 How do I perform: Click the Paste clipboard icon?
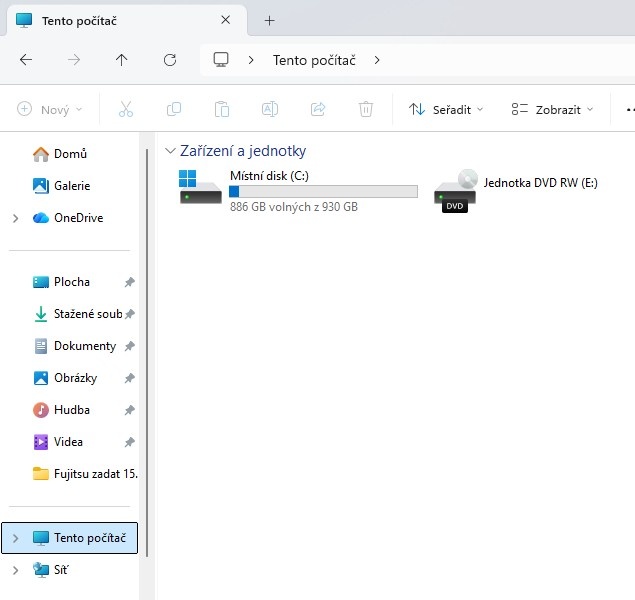pyautogui.click(x=222, y=109)
